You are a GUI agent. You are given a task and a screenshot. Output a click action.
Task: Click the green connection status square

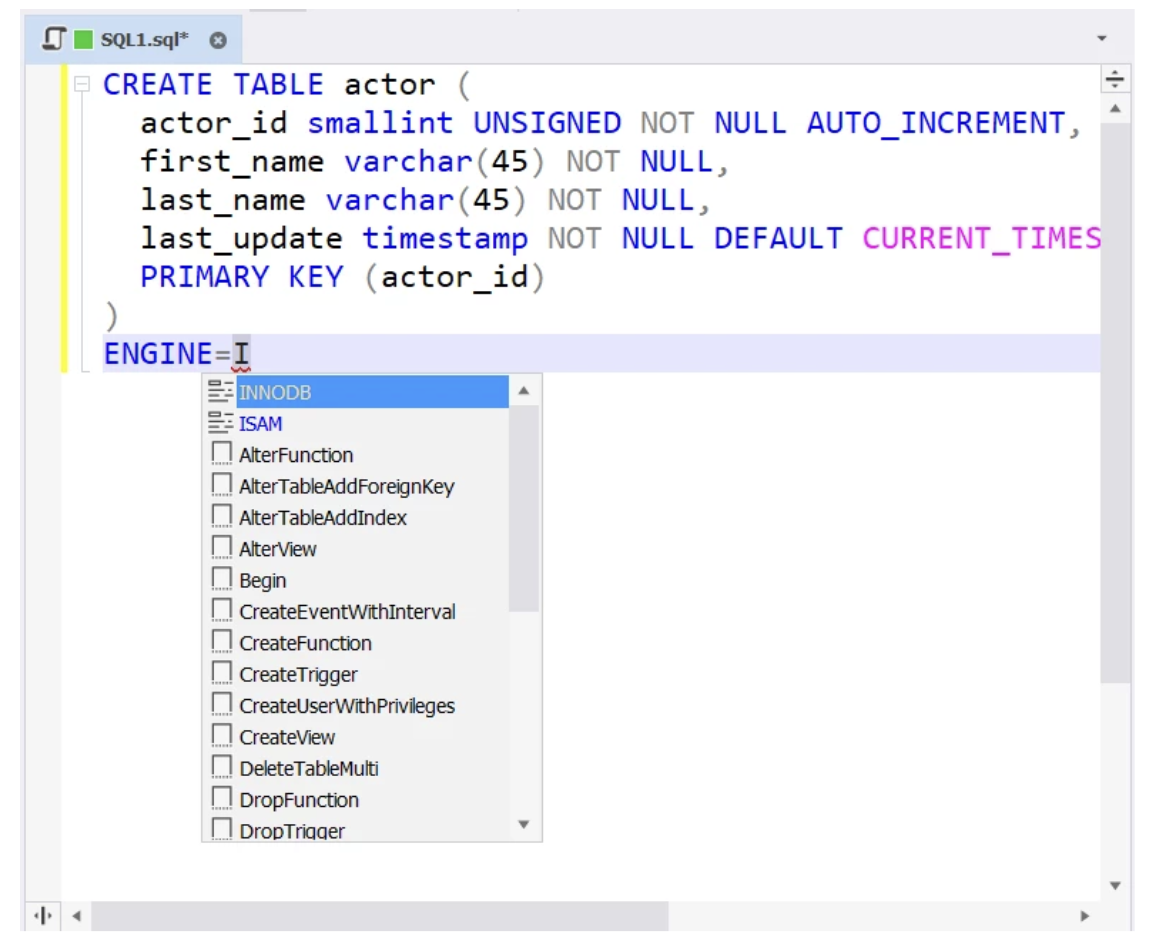(x=84, y=39)
